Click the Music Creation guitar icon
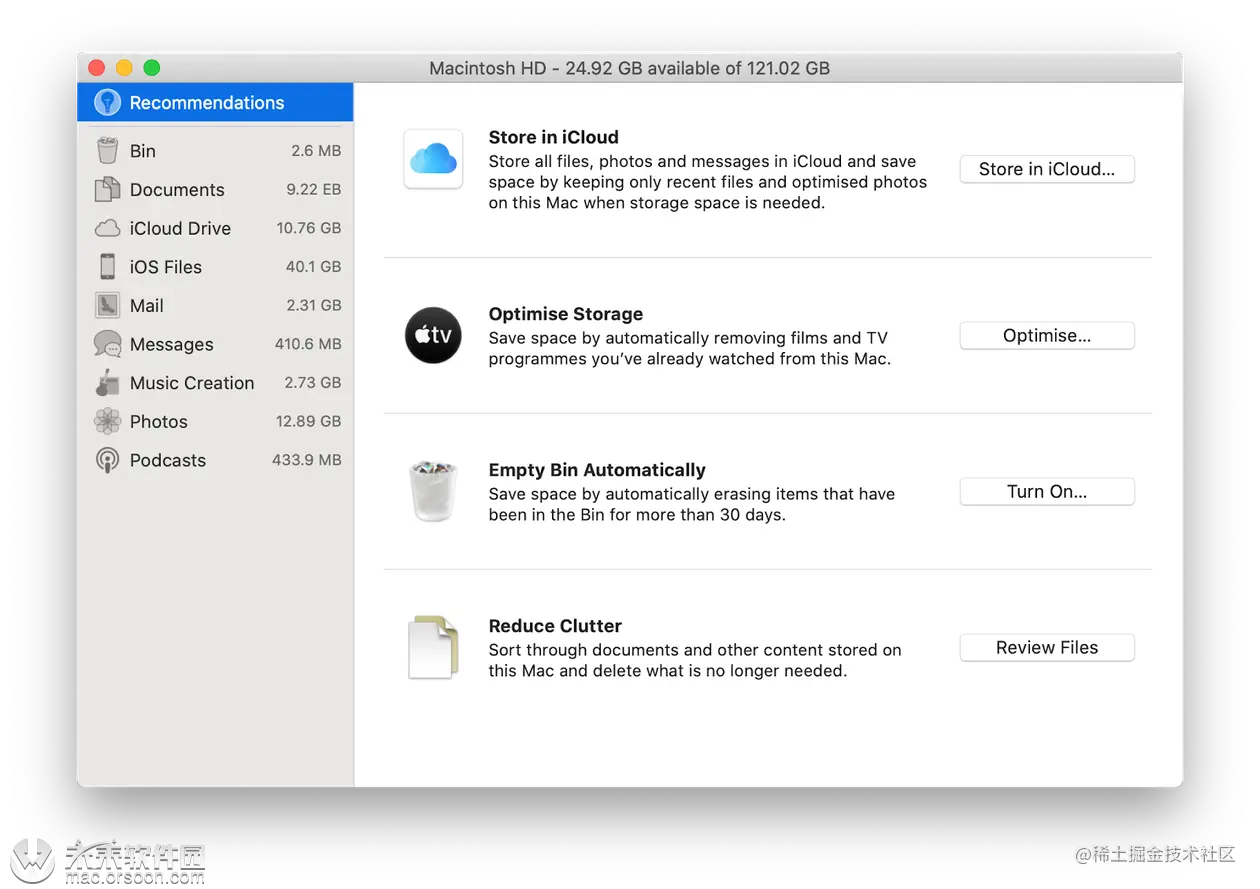Image resolution: width=1260 pixels, height=889 pixels. click(x=107, y=383)
